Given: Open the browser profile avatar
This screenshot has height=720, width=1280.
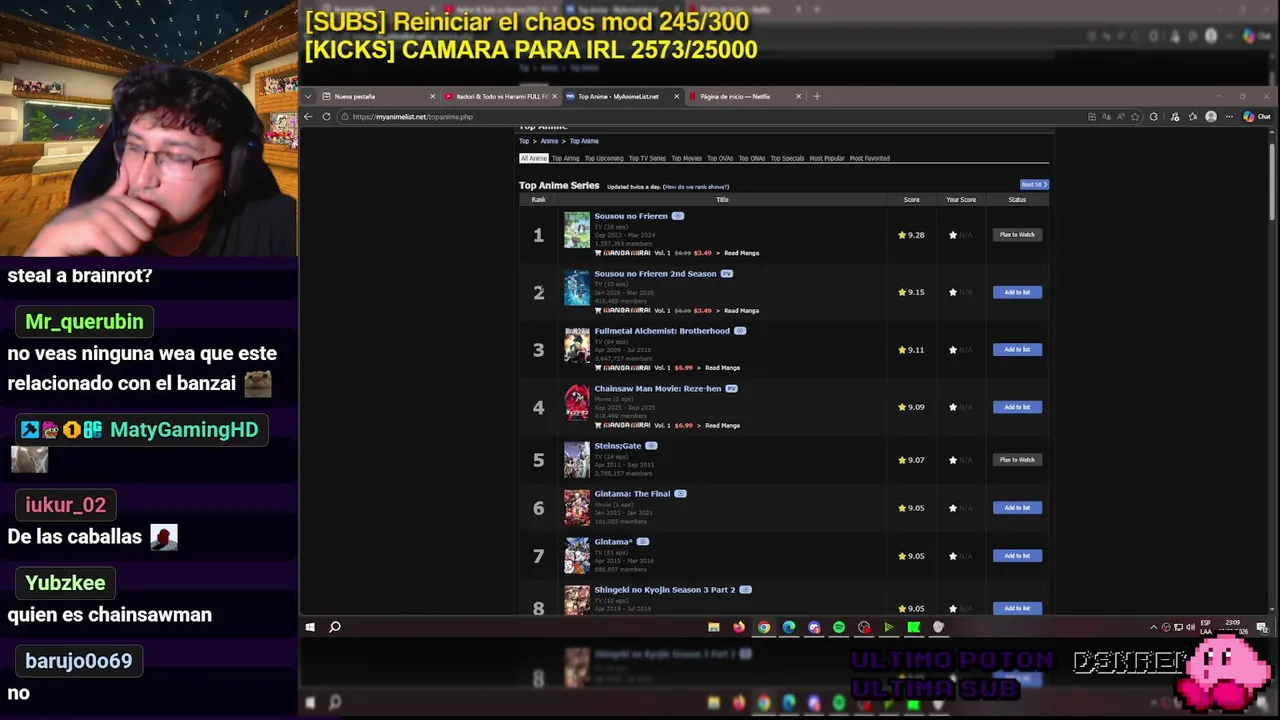Looking at the screenshot, I should tap(1211, 117).
